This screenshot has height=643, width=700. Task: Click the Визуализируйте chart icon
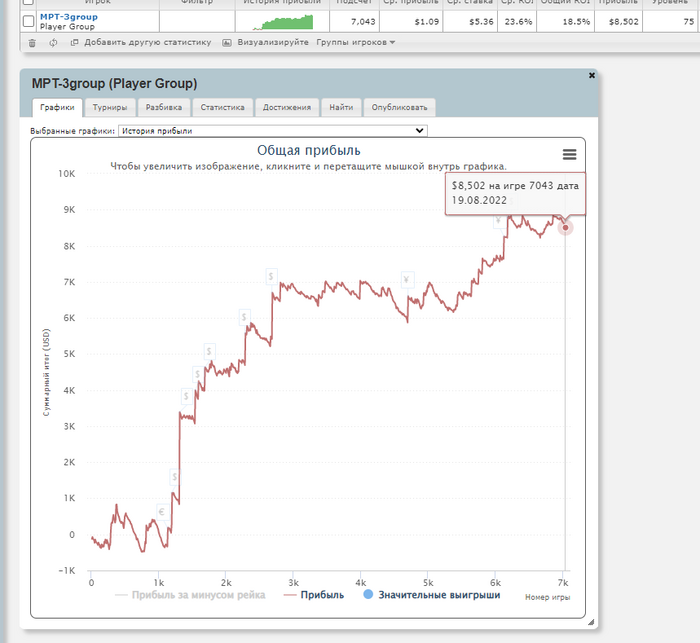[227, 43]
